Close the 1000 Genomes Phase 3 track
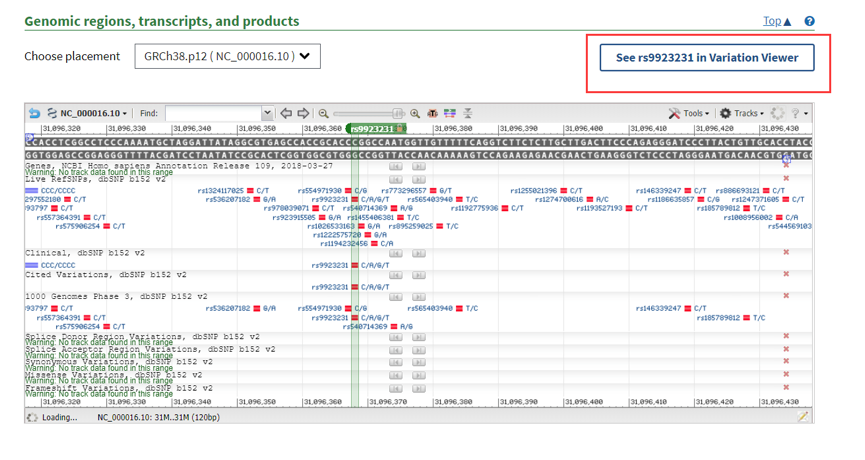The image size is (865, 460). [786, 296]
